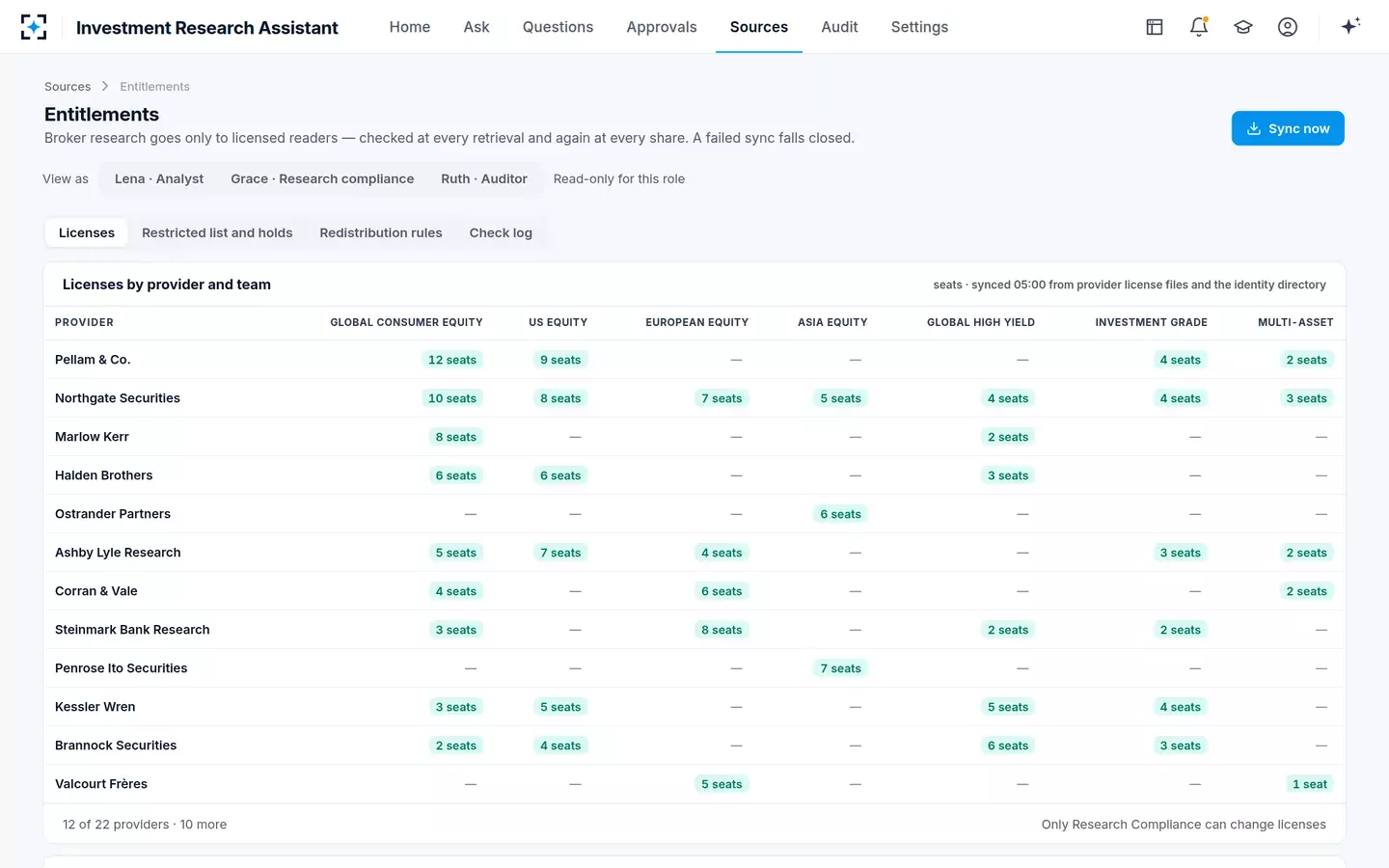Open the graduation cap learning icon
1389x868 pixels.
(1243, 27)
